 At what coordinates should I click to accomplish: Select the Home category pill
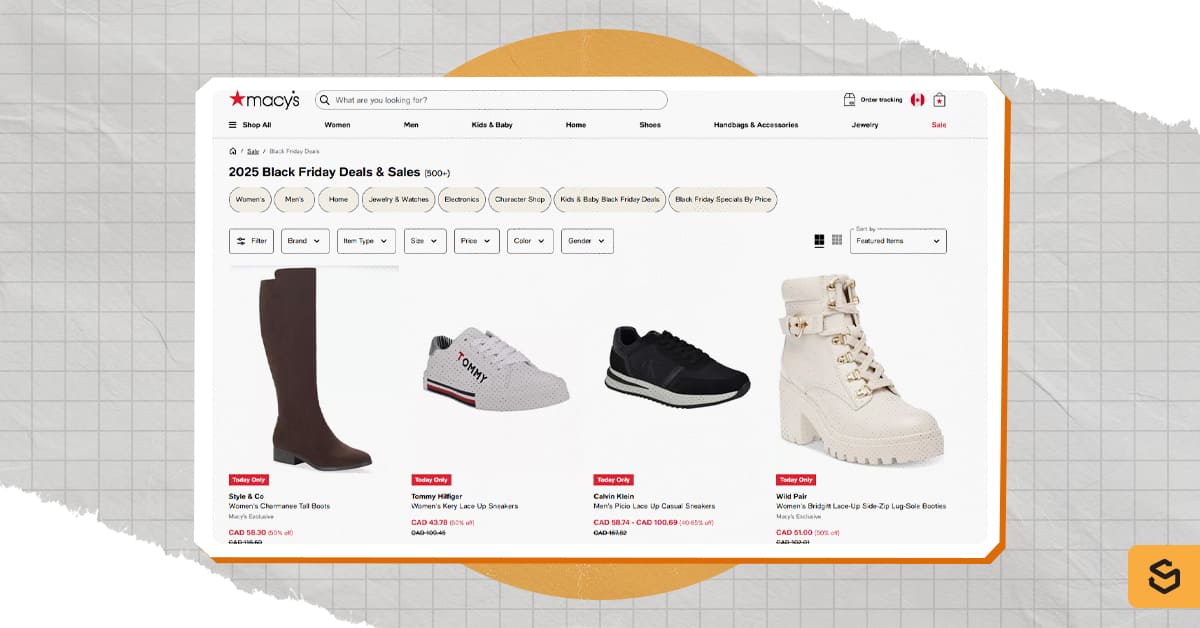pyautogui.click(x=338, y=199)
